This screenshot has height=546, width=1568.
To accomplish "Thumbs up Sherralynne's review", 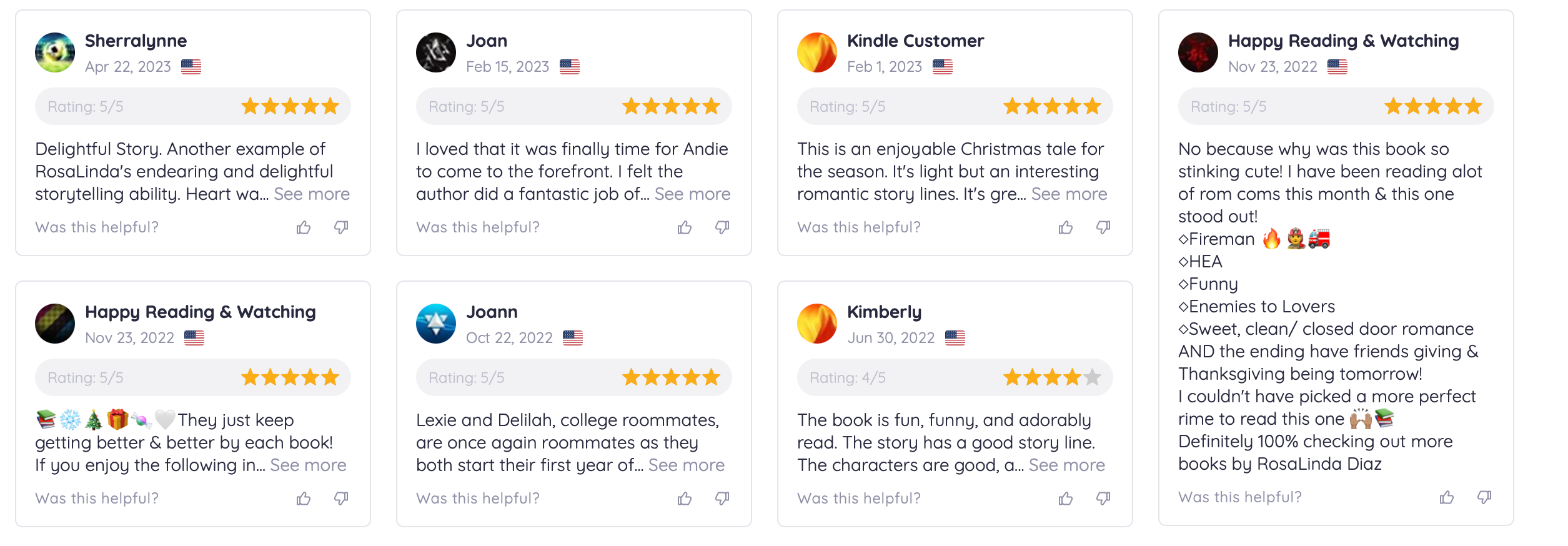I will 304,227.
